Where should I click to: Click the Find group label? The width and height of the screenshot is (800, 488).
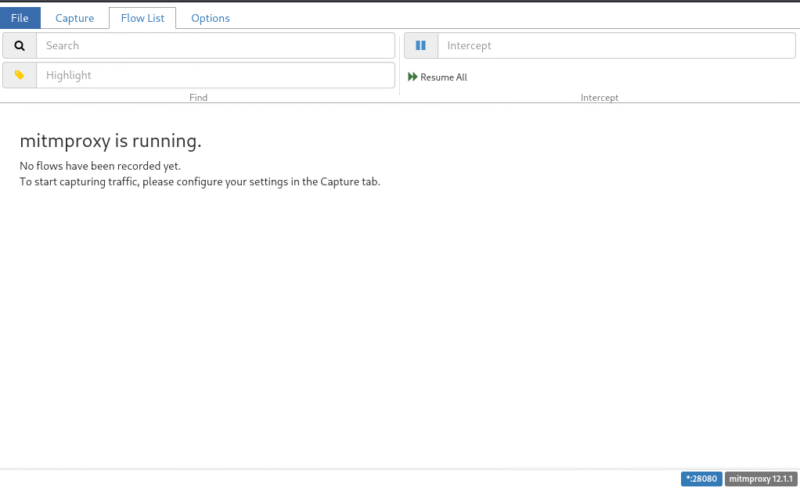coord(198,97)
